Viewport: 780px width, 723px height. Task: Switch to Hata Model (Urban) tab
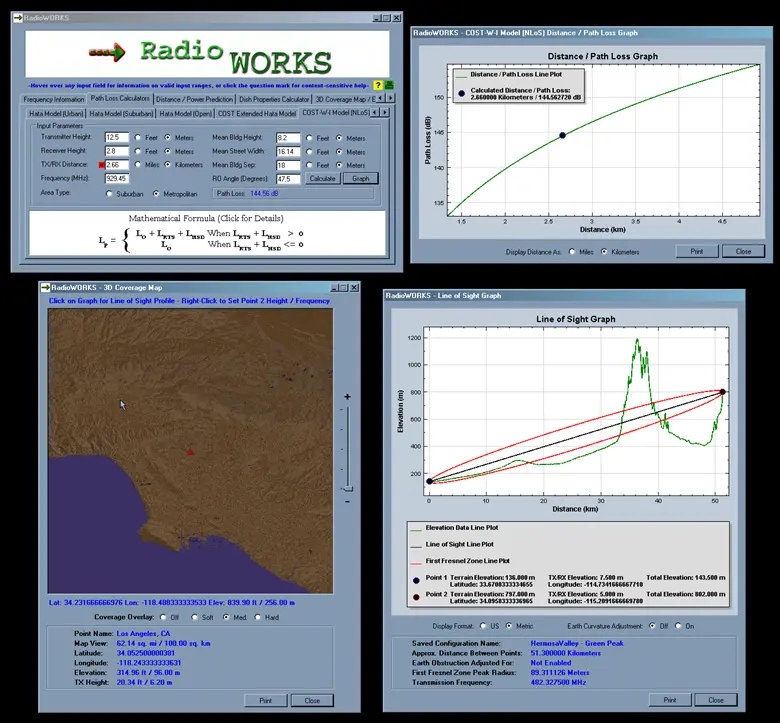click(57, 114)
